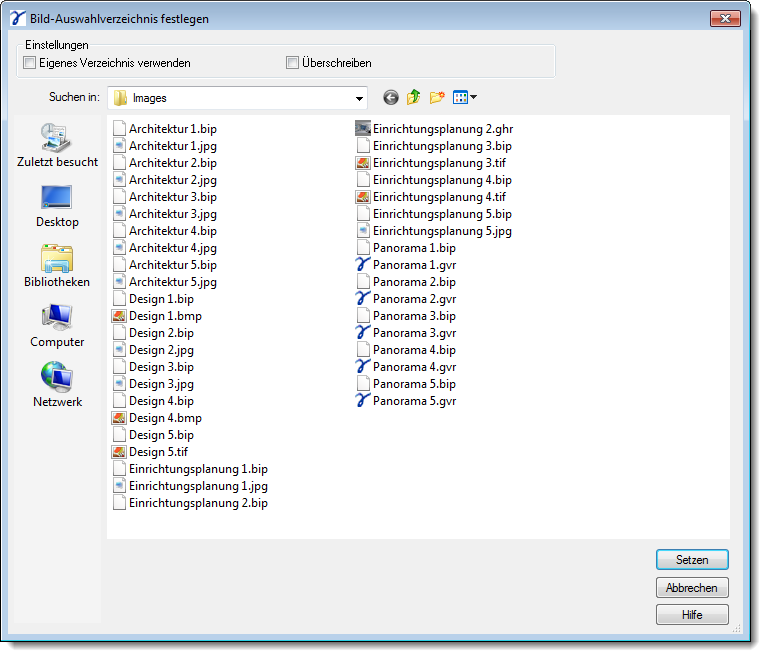Image resolution: width=766 pixels, height=657 pixels.
Task: Go up one folder level icon
Action: click(413, 97)
